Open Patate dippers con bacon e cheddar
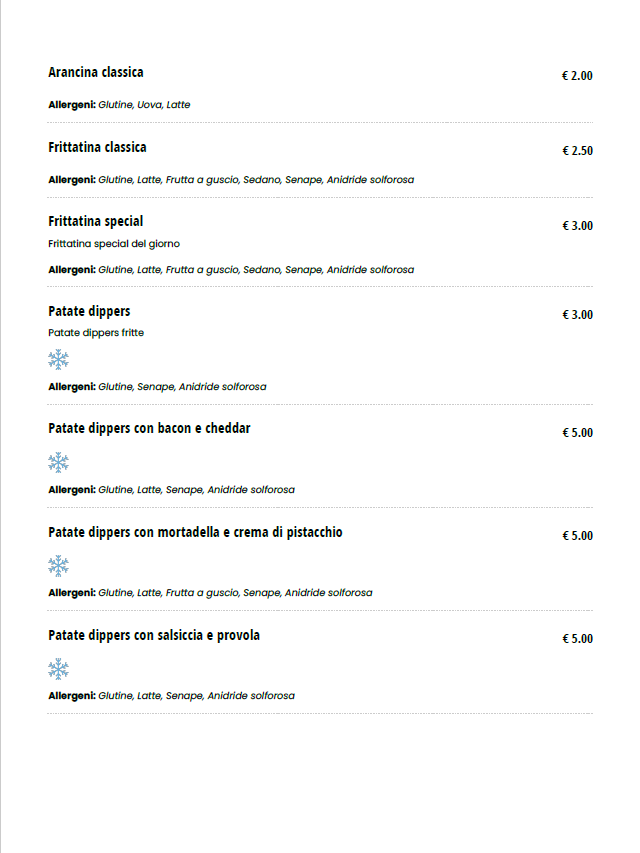This screenshot has width=640, height=853. pos(149,428)
